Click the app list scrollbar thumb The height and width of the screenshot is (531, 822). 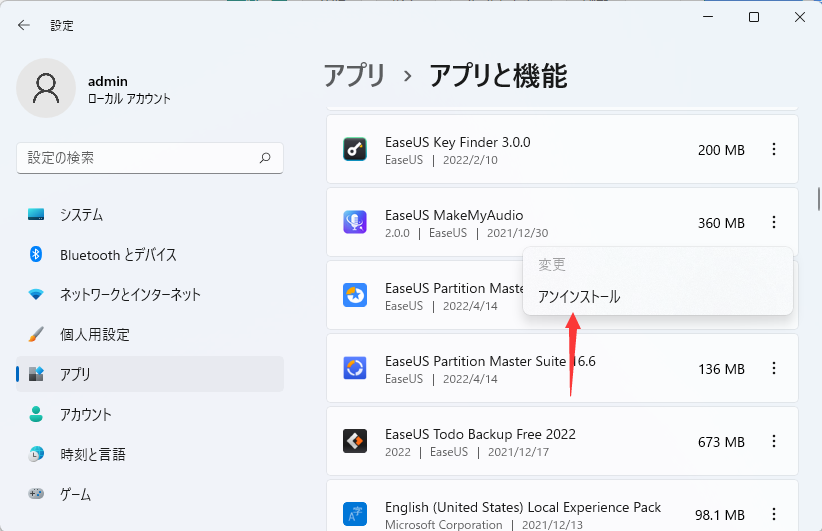click(x=818, y=199)
